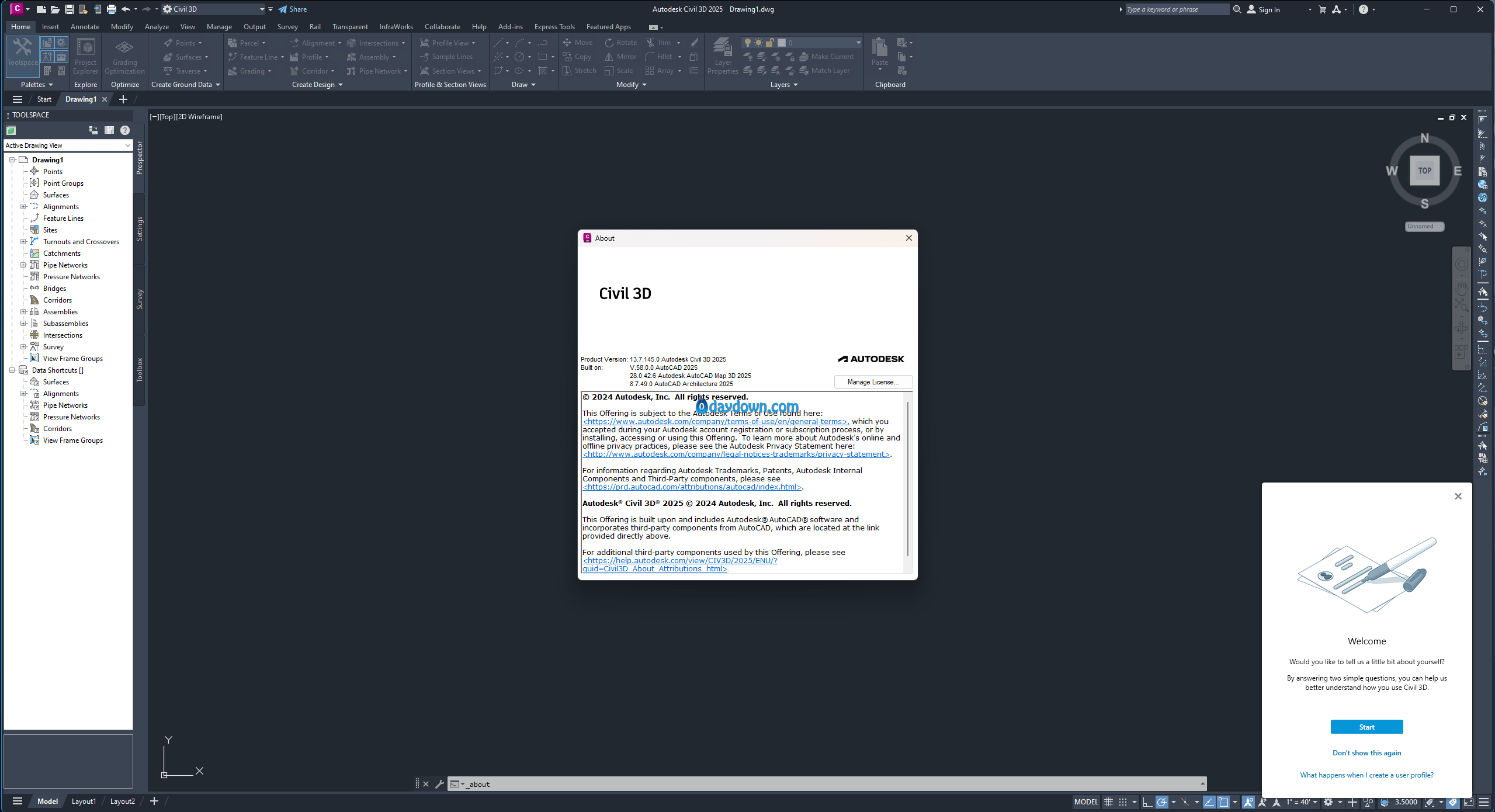Image resolution: width=1495 pixels, height=812 pixels.
Task: Toggle 2D object snap in status bar
Action: pos(1223,802)
